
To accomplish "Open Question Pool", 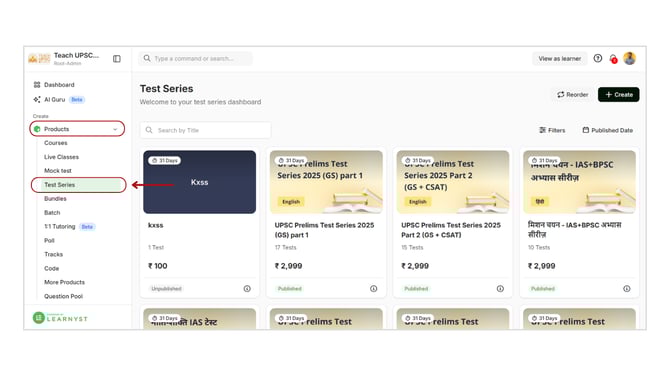I will (64, 296).
